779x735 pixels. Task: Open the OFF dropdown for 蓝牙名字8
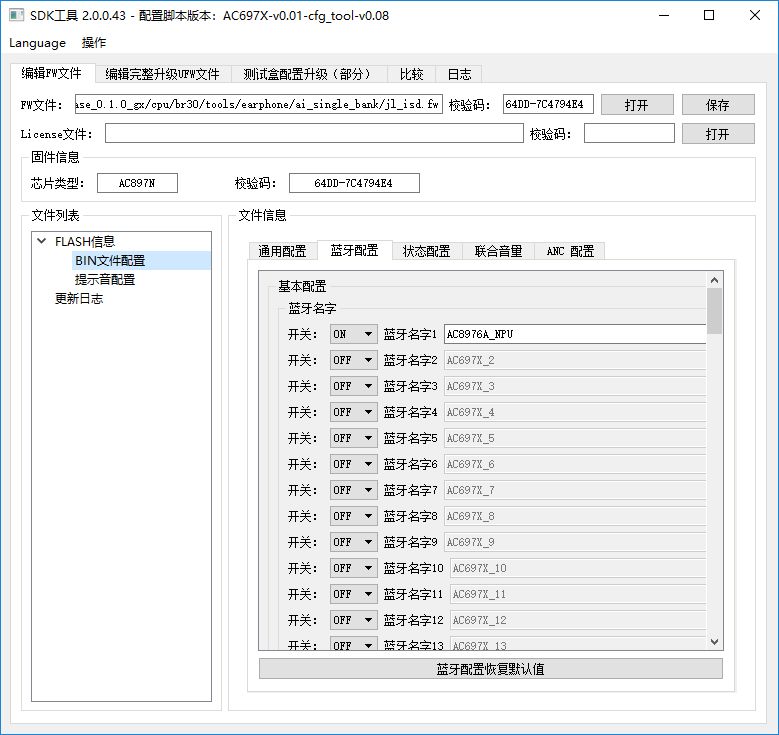(354, 516)
